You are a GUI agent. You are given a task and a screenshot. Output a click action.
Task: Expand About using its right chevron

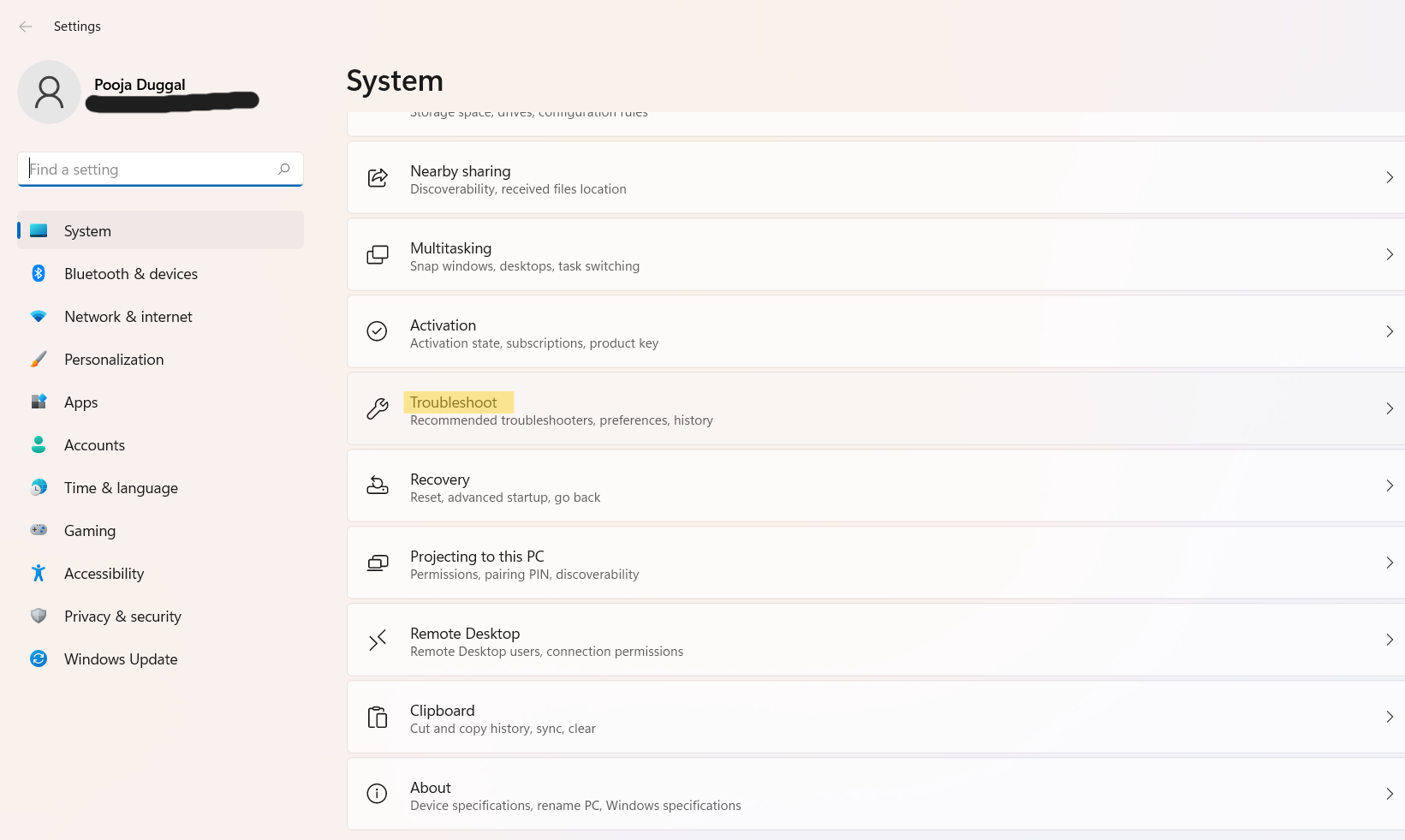pos(1389,794)
